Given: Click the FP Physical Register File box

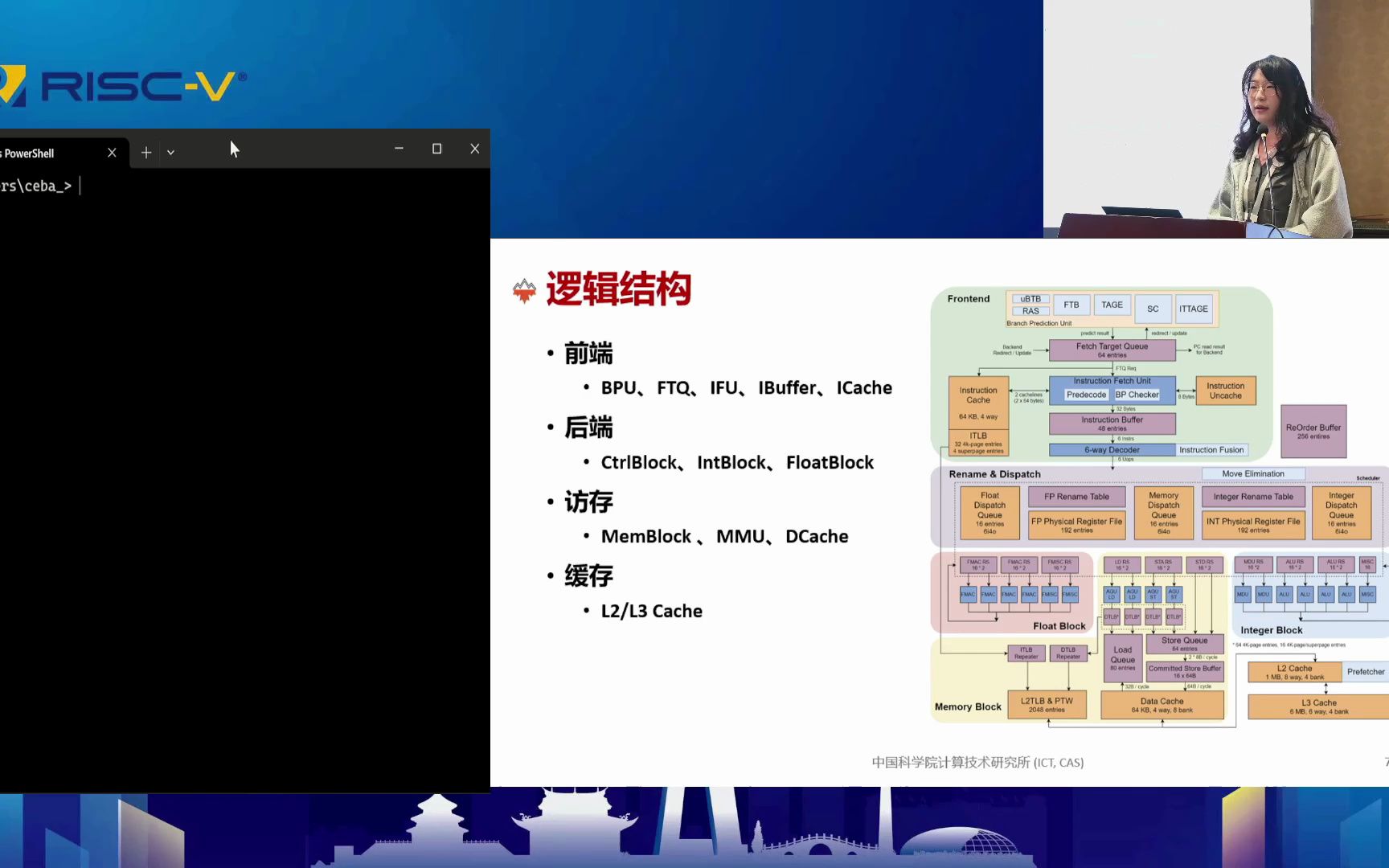Looking at the screenshot, I should [1077, 525].
